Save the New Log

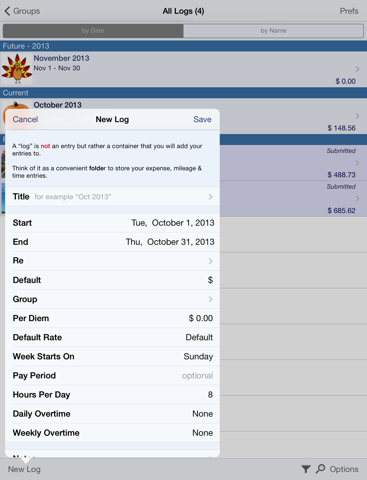tap(202, 119)
